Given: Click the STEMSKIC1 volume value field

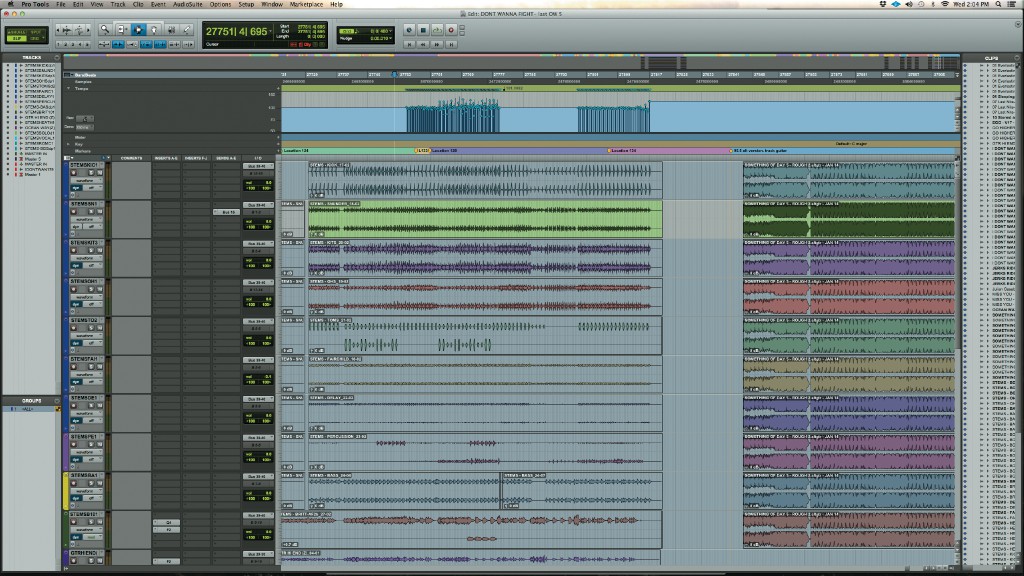Looking at the screenshot, I should (258, 184).
